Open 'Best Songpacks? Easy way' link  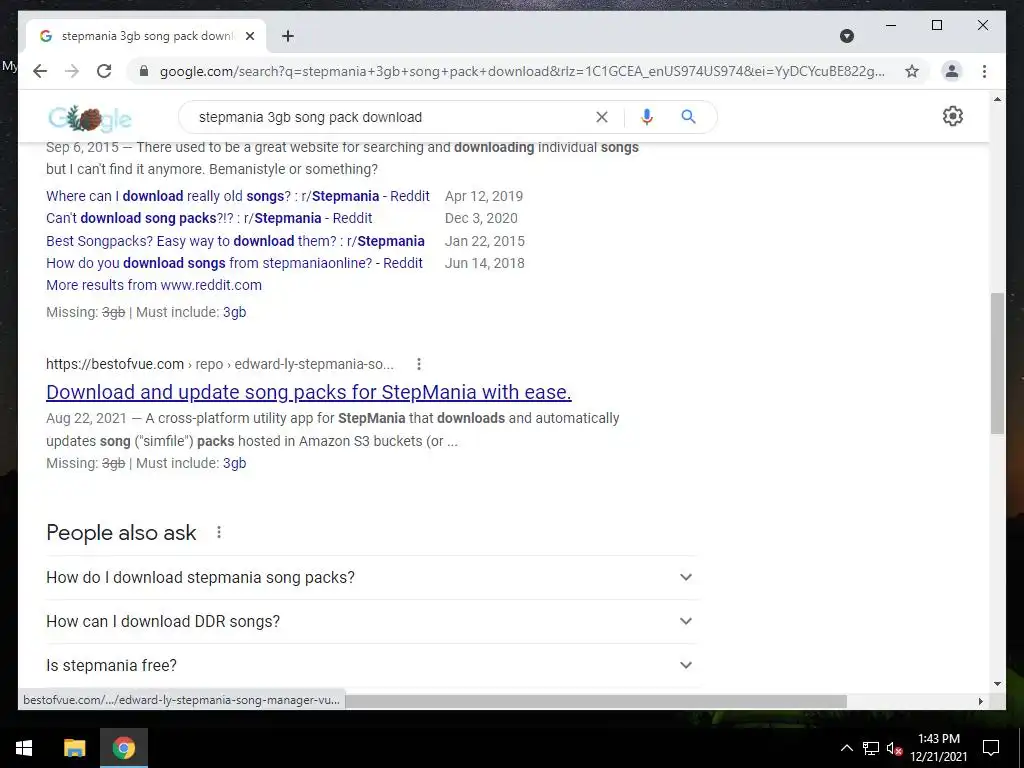(x=235, y=241)
